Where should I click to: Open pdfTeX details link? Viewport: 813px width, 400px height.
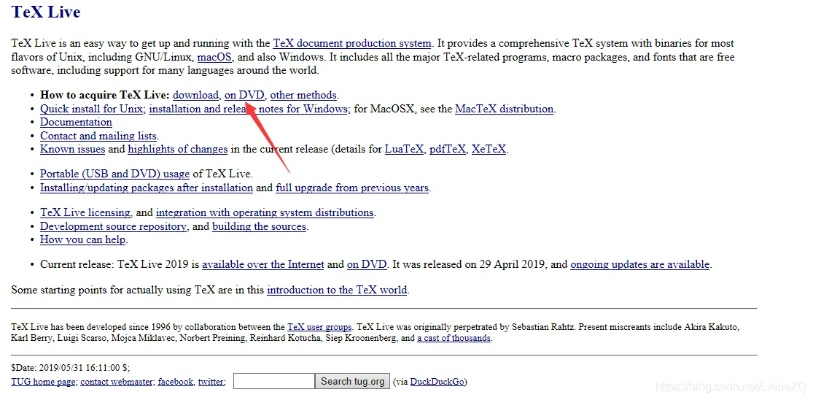pos(447,149)
